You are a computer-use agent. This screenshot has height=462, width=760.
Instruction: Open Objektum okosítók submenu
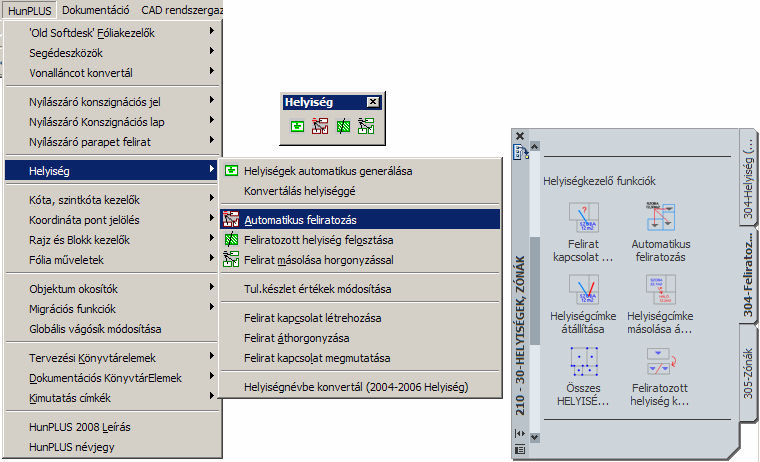[111, 289]
